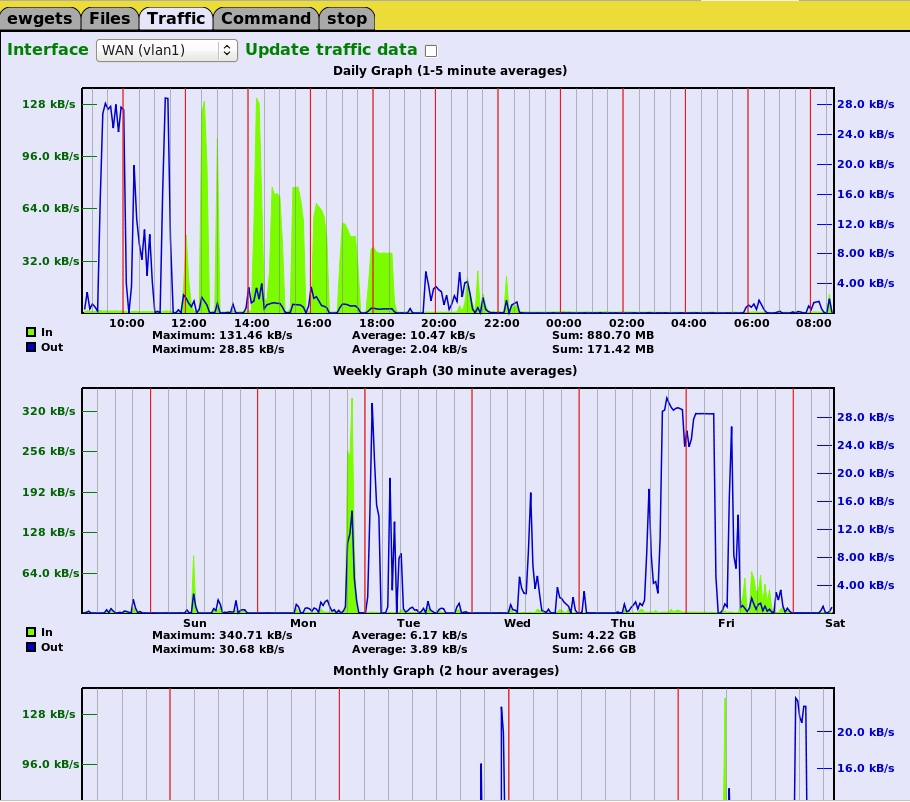Open the WAN (vlan1) interface dropdown

tap(167, 50)
